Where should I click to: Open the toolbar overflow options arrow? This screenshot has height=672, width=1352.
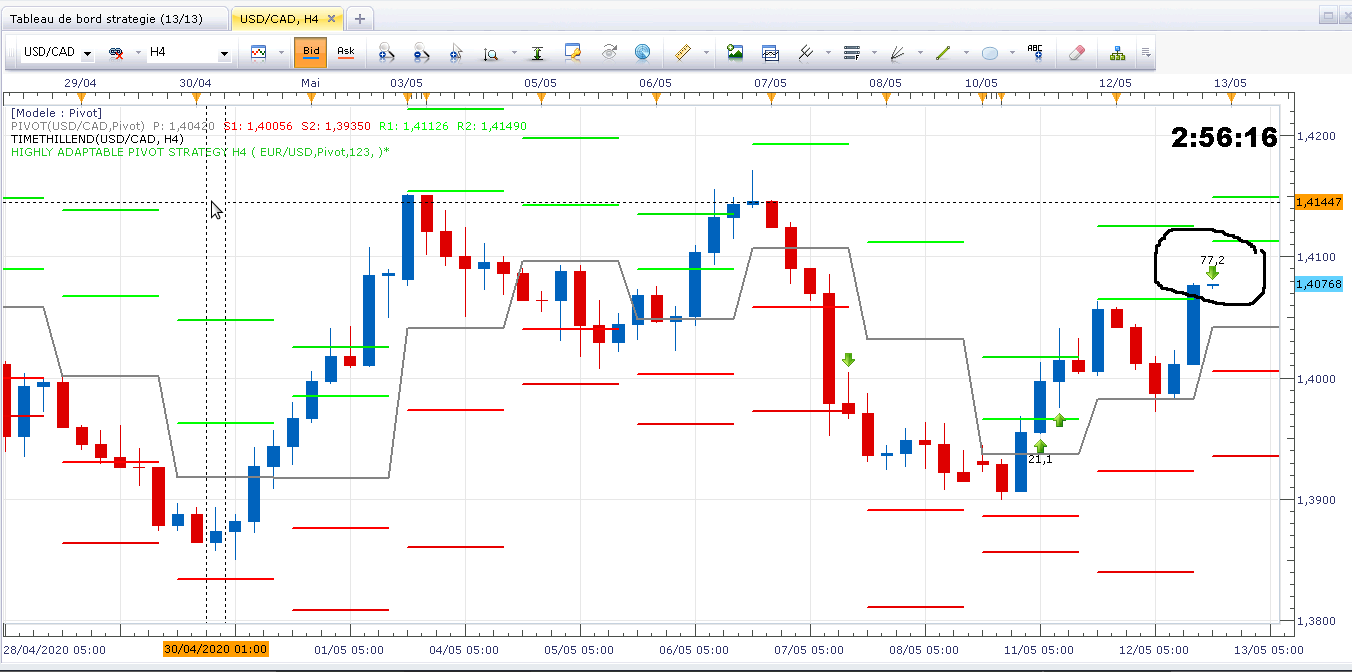coord(1146,53)
